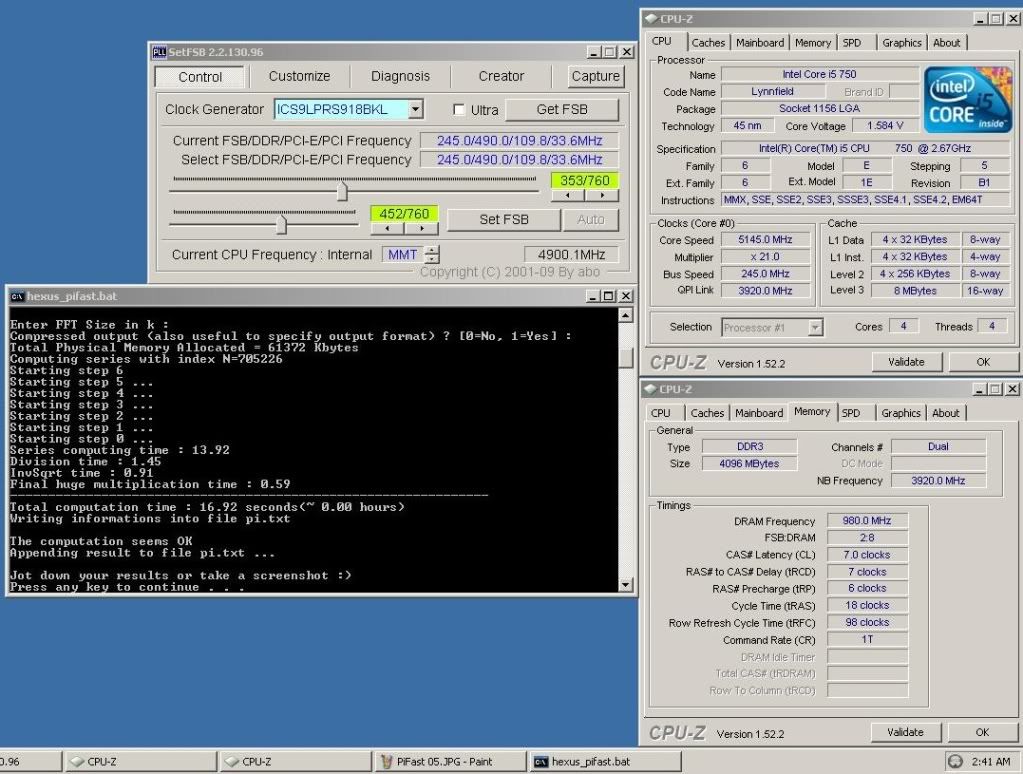
Task: Click the right arrow under the 353/760 value
Action: click(x=602, y=195)
